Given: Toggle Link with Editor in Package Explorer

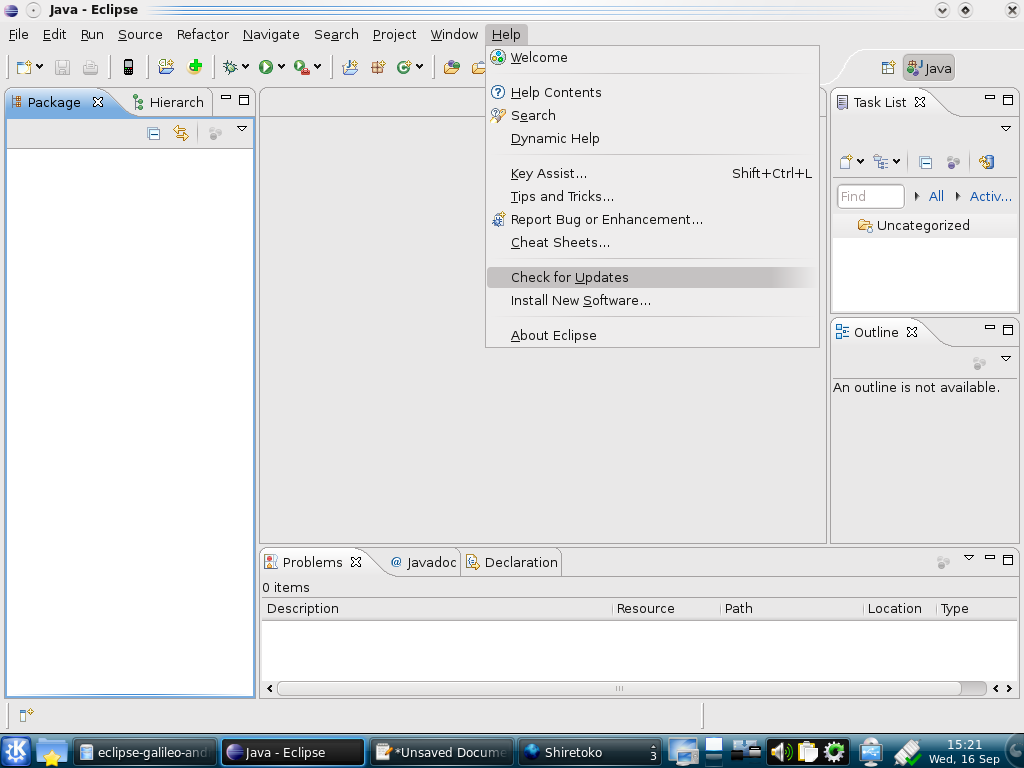Looking at the screenshot, I should pyautogui.click(x=181, y=133).
